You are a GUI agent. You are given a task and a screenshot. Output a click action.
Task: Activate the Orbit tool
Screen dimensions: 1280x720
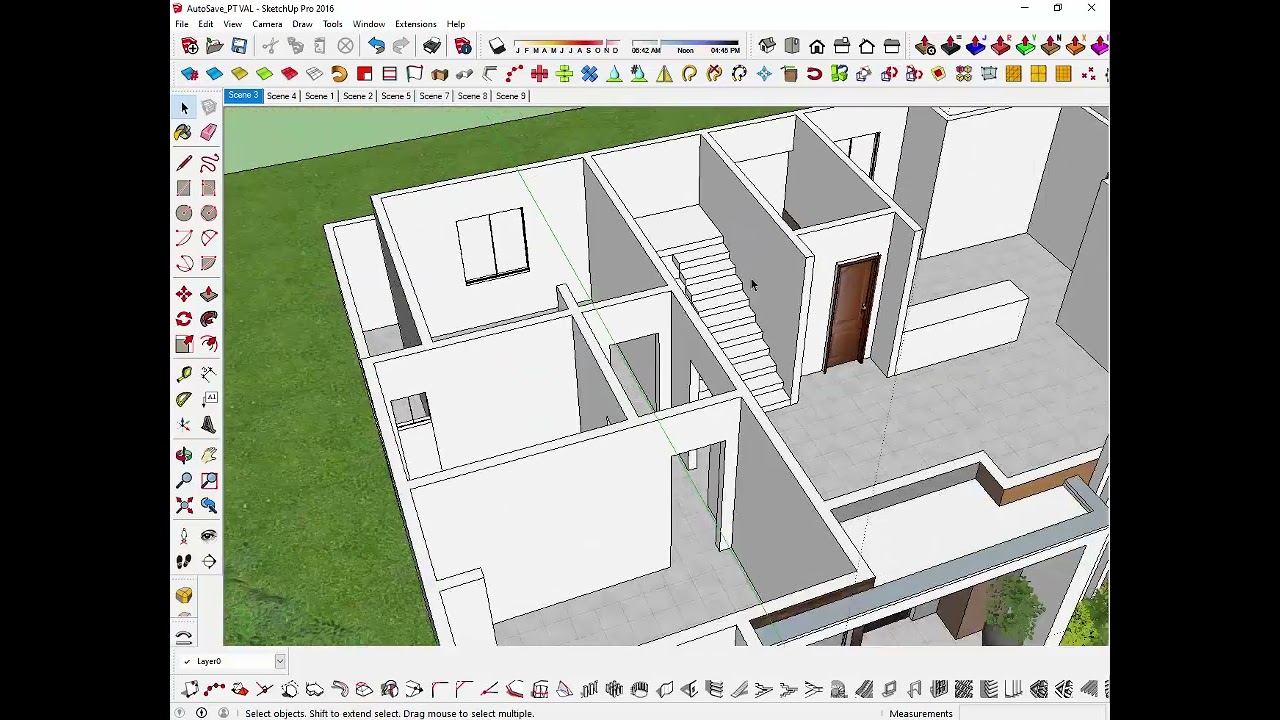pyautogui.click(x=184, y=455)
